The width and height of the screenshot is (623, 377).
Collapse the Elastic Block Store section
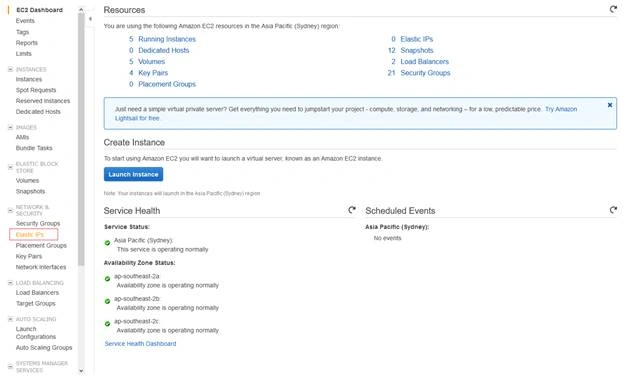(10, 167)
